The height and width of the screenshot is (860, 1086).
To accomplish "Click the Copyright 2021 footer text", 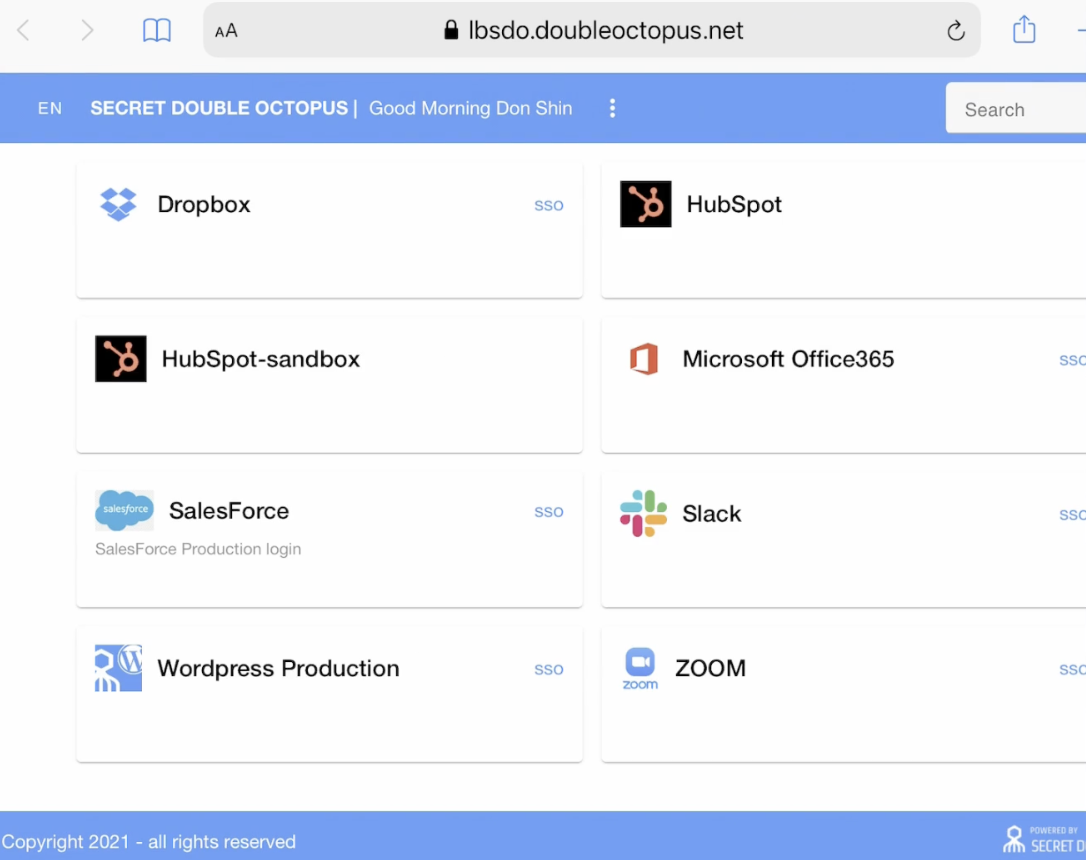I will click(148, 842).
